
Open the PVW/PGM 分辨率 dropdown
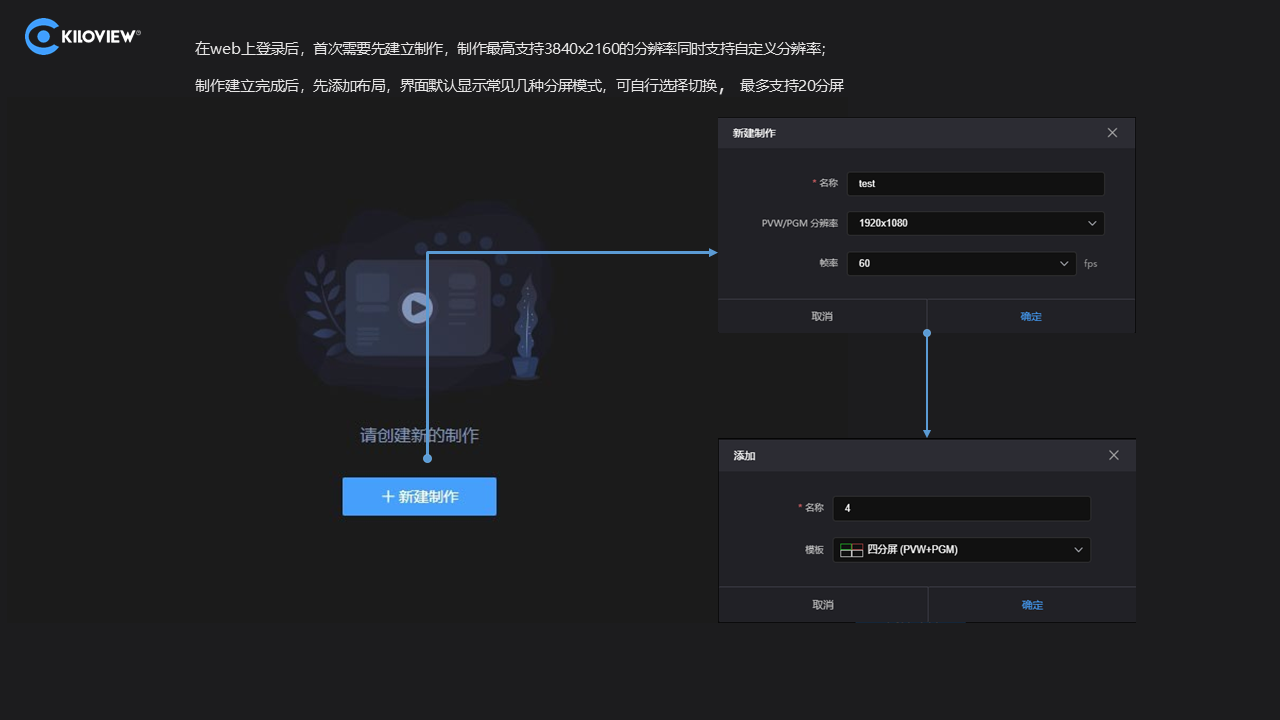975,223
